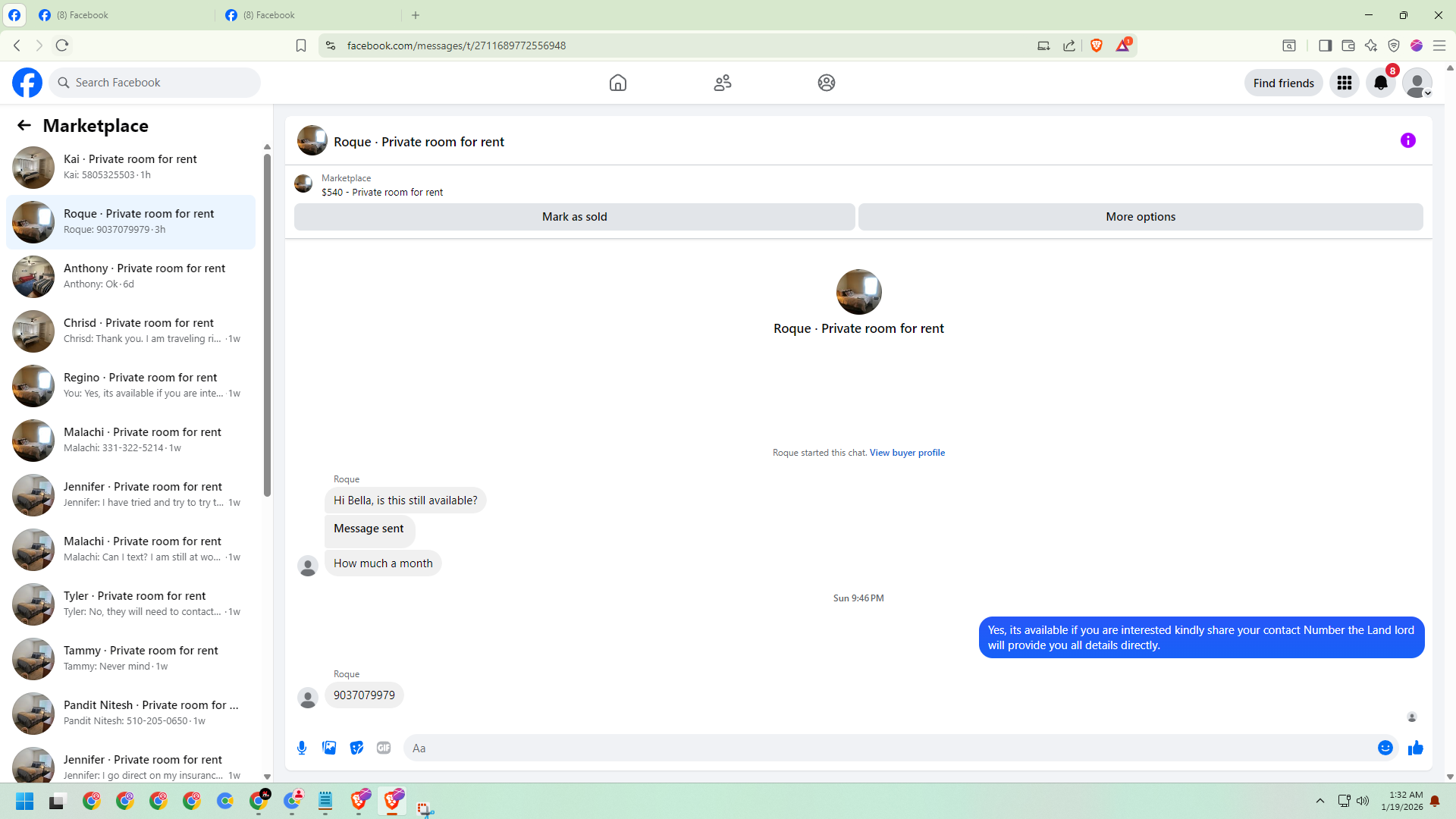Open Brave Shields lion icon

(1097, 45)
